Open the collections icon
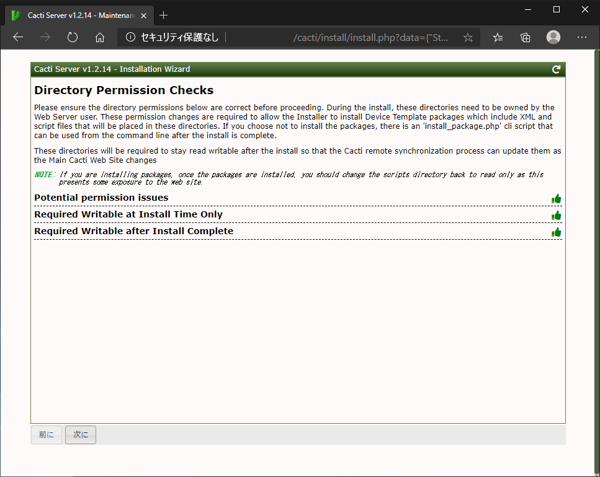 (x=525, y=37)
